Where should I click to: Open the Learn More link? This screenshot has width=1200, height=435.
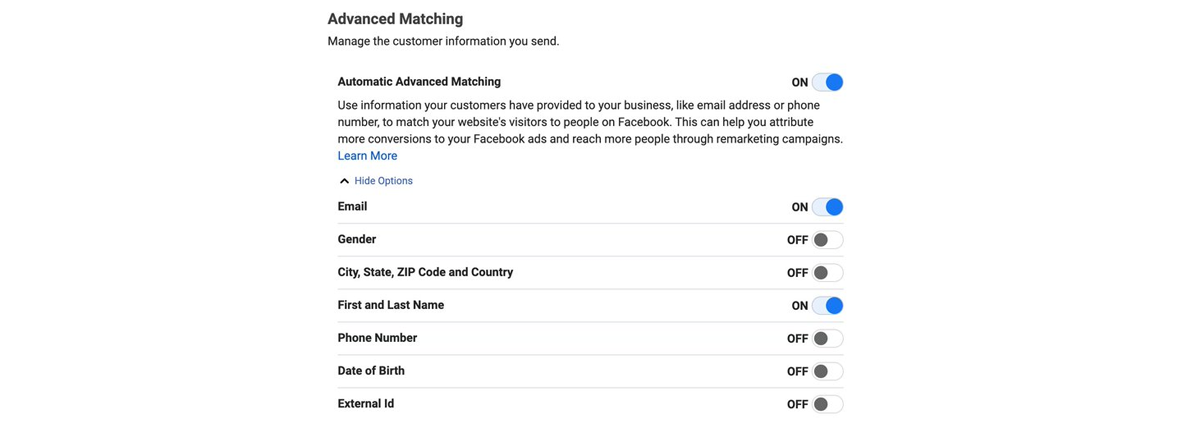(367, 156)
